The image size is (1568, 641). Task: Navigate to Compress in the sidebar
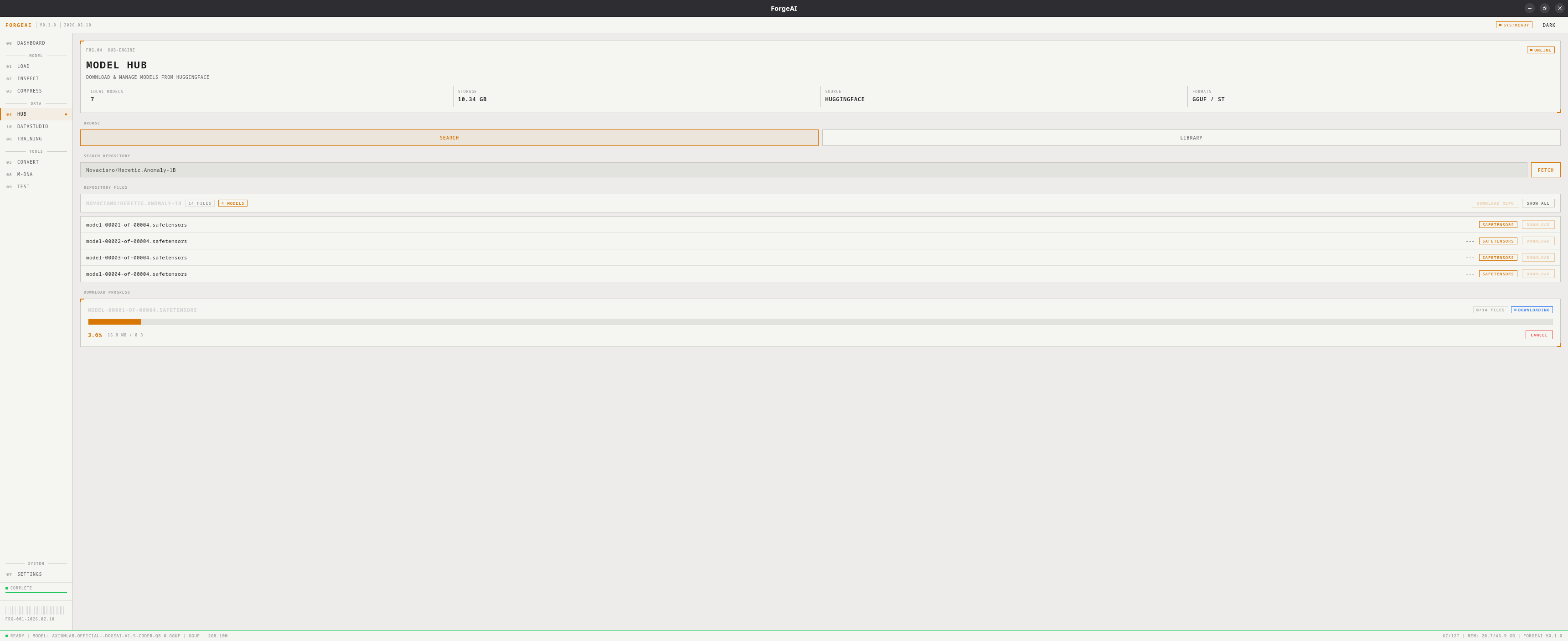(29, 91)
